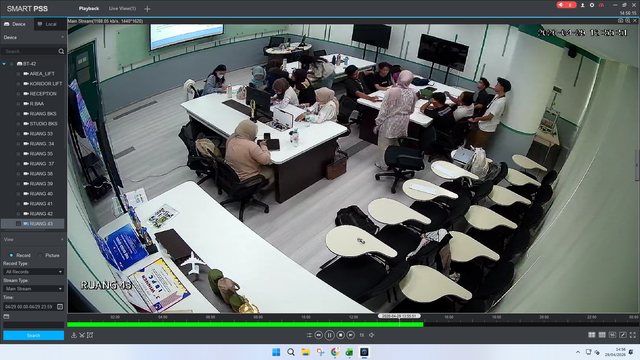
Task: Click the scissors clip-cut icon
Action: pyautogui.click(x=82, y=335)
